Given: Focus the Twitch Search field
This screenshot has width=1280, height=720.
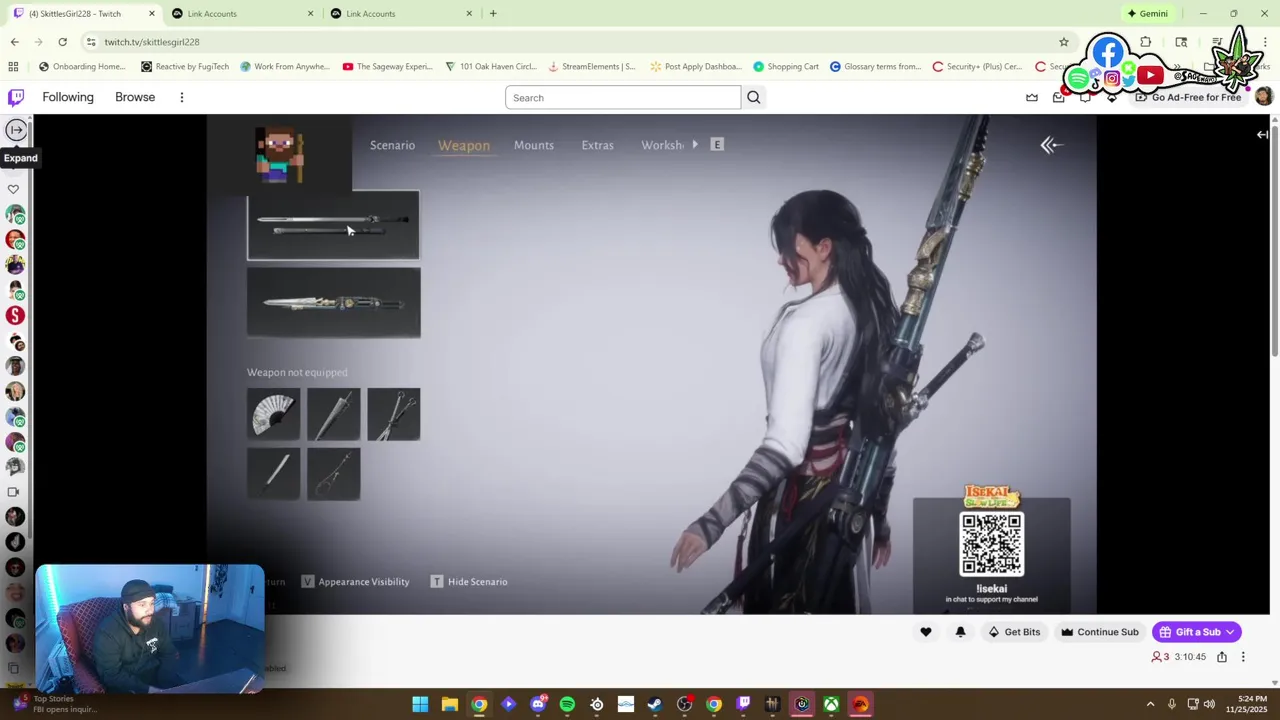Looking at the screenshot, I should pyautogui.click(x=622, y=97).
